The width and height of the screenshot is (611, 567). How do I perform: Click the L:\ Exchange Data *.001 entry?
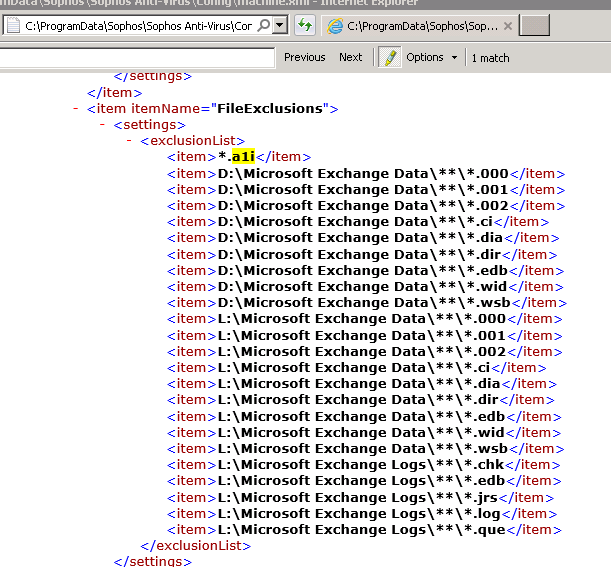pyautogui.click(x=364, y=336)
